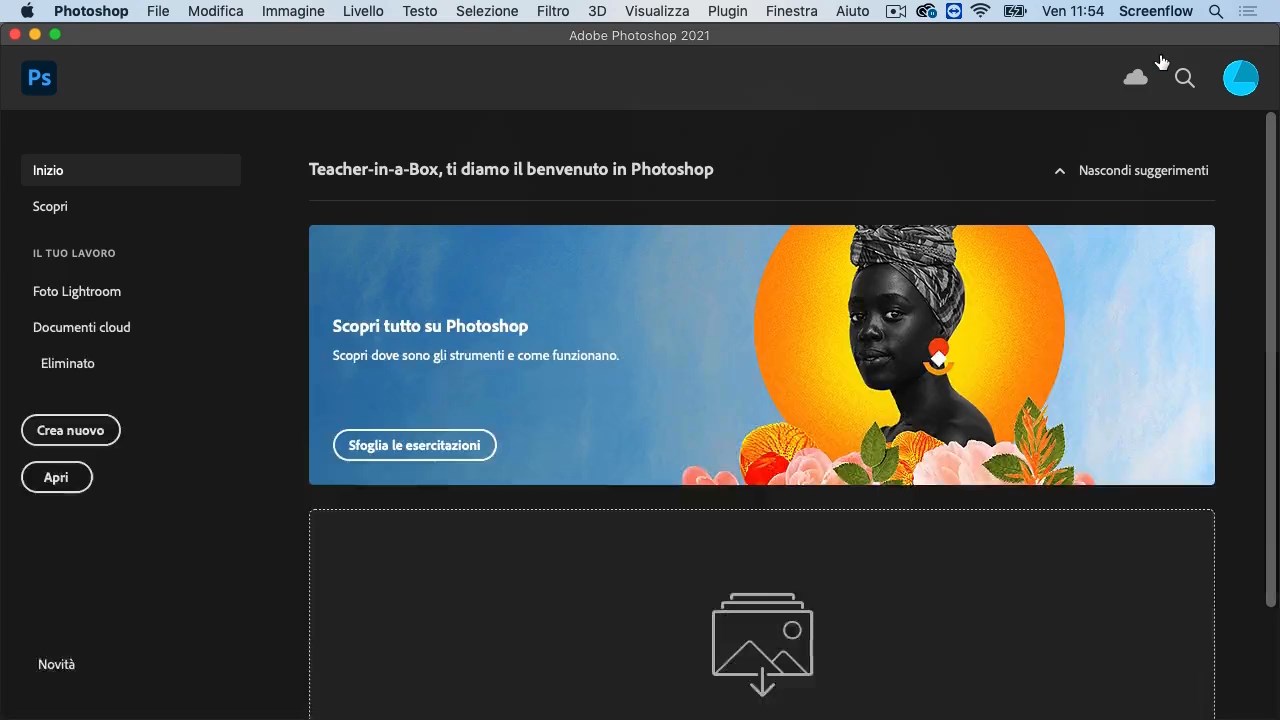Click the Scopri tutto su Photoshop title
Image resolution: width=1280 pixels, height=720 pixels.
coord(430,326)
